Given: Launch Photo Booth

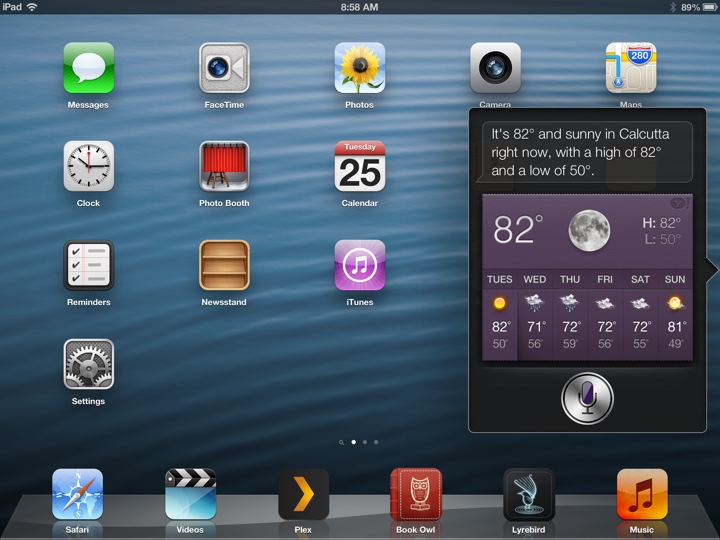Looking at the screenshot, I should tap(224, 166).
